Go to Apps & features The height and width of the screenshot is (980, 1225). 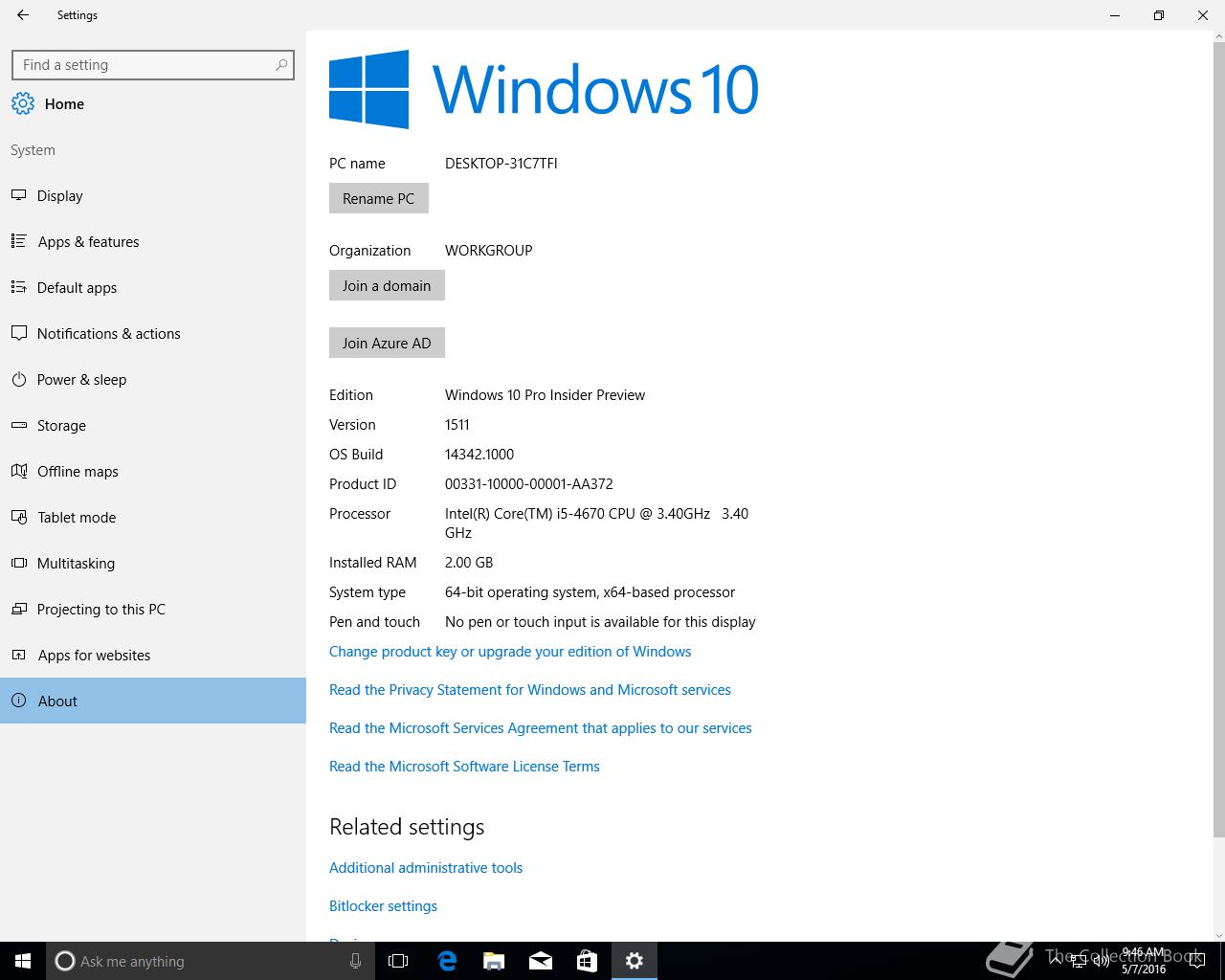point(153,242)
